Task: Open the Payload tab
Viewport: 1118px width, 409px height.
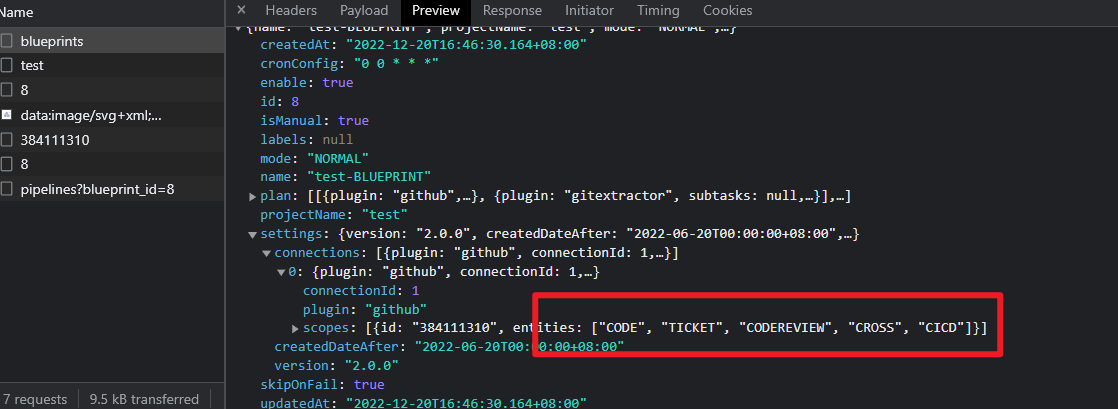Action: [x=364, y=10]
